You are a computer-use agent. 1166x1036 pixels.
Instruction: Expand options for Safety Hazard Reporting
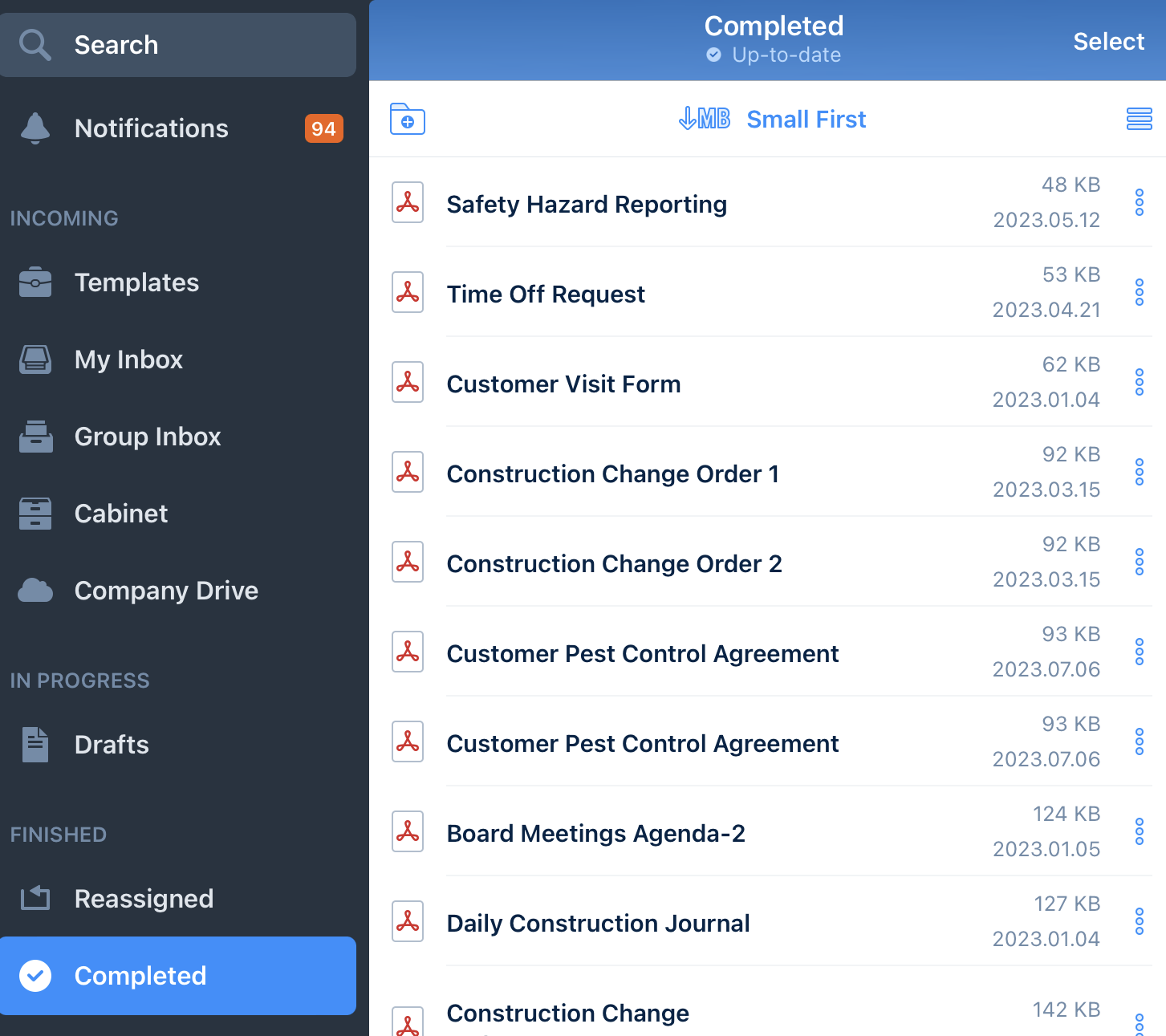[x=1139, y=202]
